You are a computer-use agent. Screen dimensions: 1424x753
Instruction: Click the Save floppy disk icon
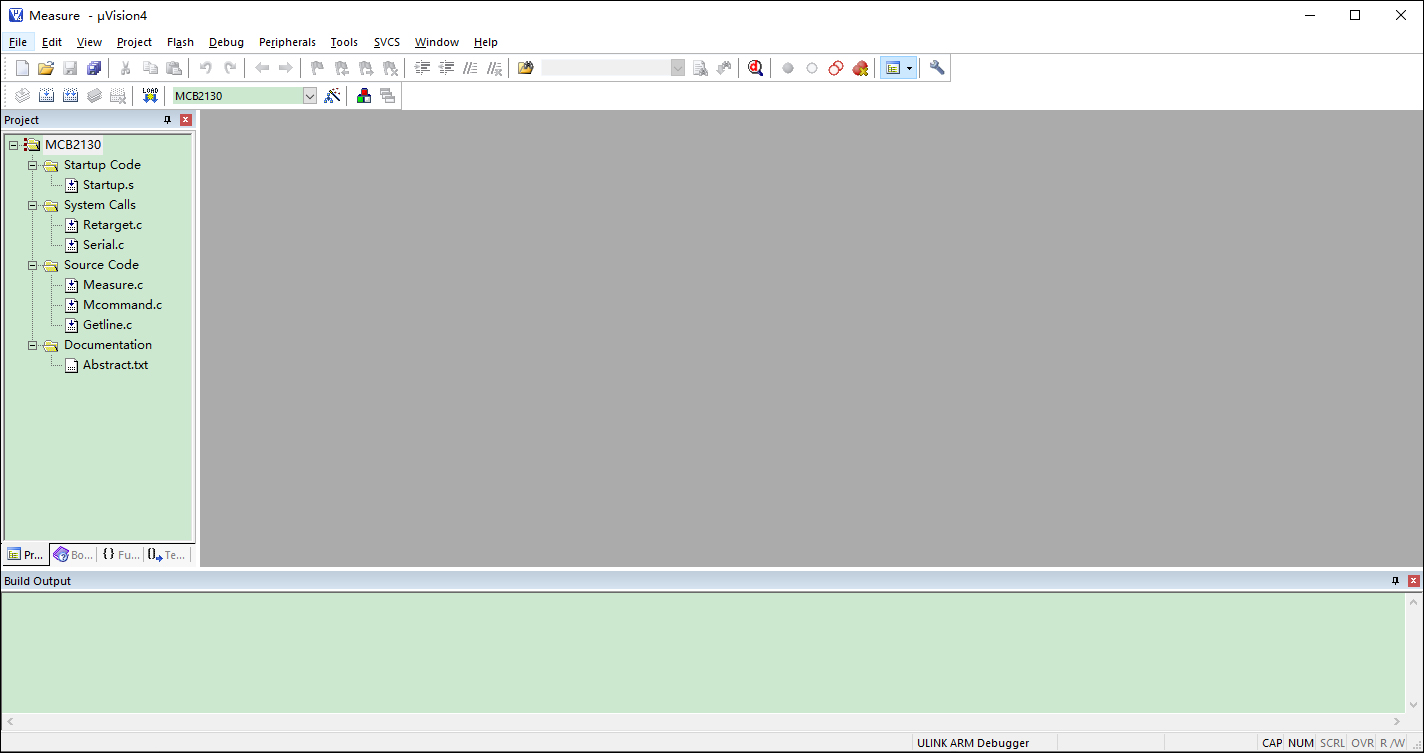[x=70, y=68]
